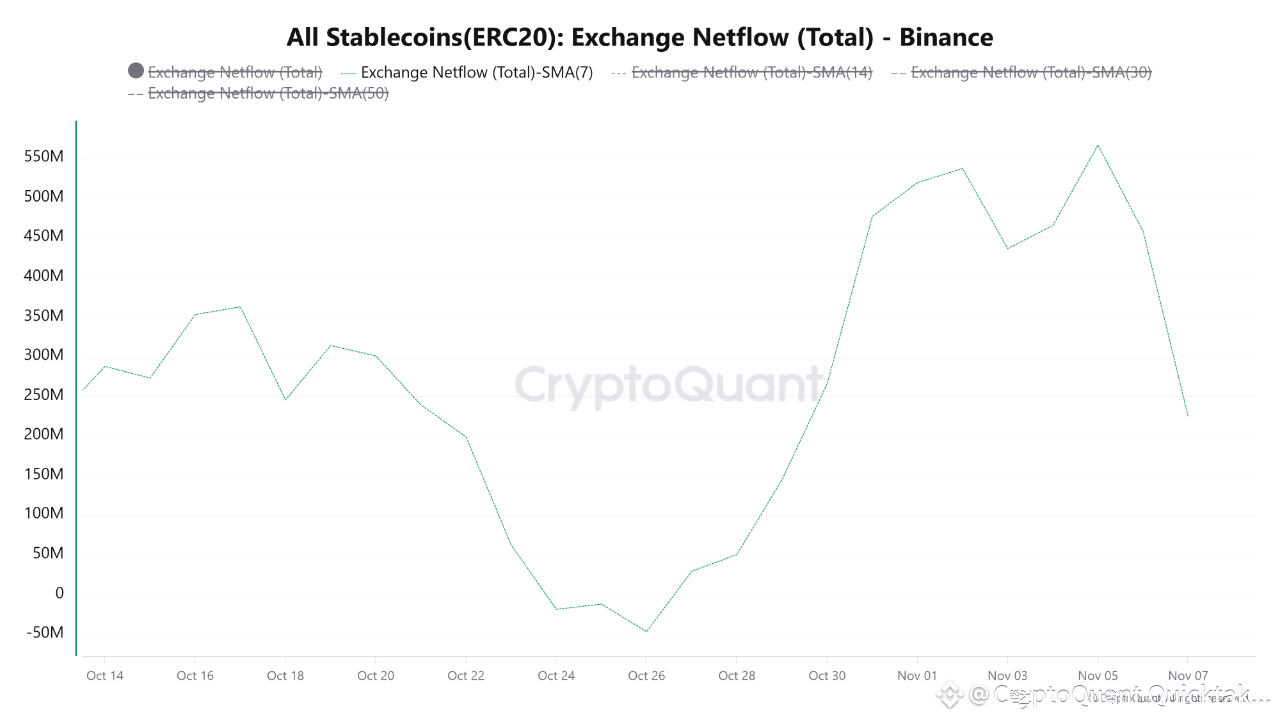
Task: Click the chart title text
Action: pyautogui.click(x=640, y=38)
